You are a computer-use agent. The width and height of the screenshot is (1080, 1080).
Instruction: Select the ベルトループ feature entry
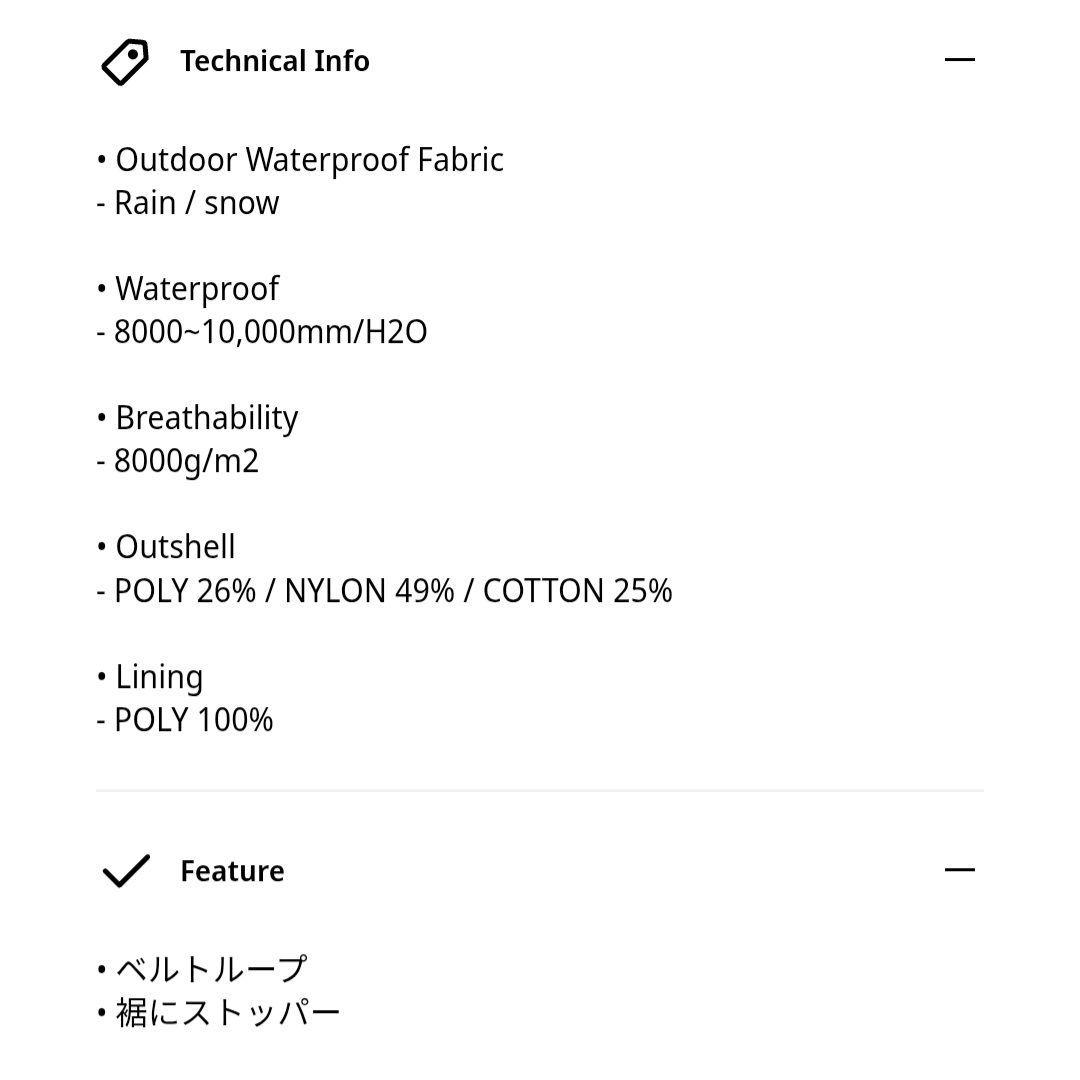coord(201,968)
